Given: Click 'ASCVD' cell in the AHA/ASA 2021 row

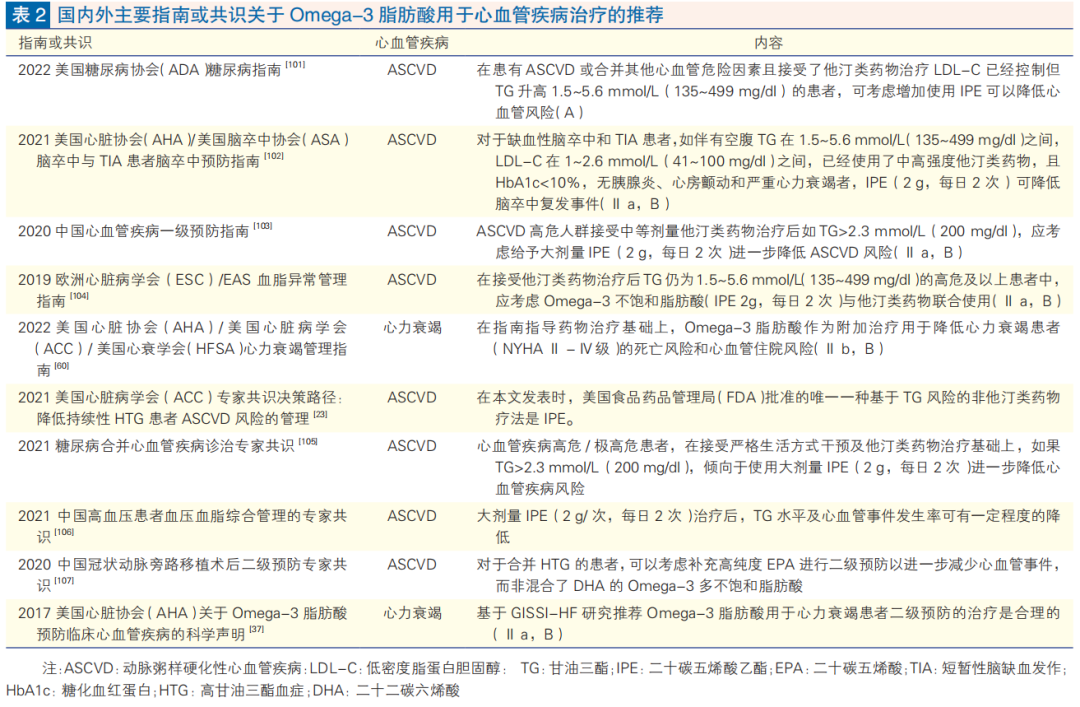Looking at the screenshot, I should [x=412, y=140].
